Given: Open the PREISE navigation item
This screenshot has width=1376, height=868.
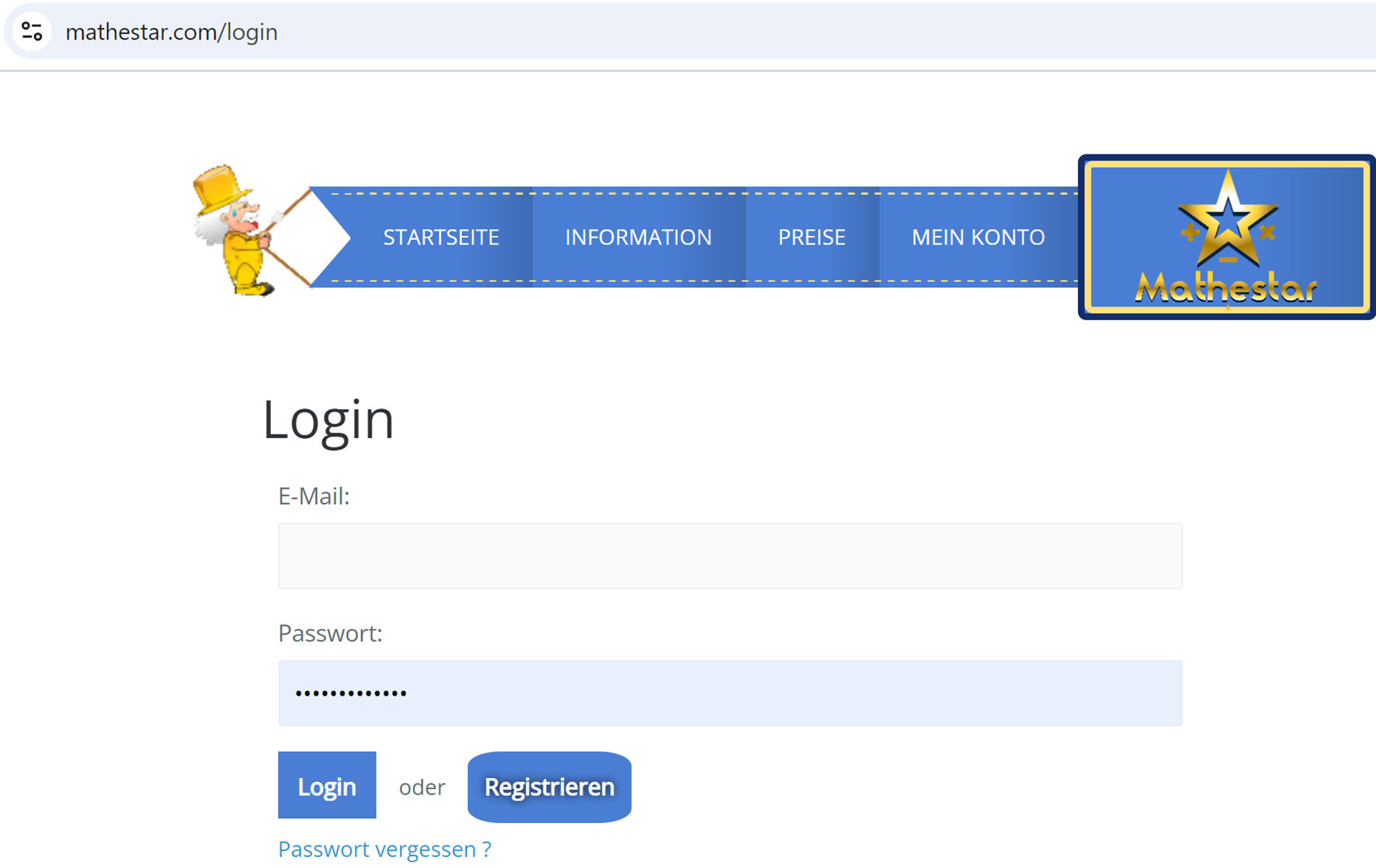Looking at the screenshot, I should pos(811,237).
